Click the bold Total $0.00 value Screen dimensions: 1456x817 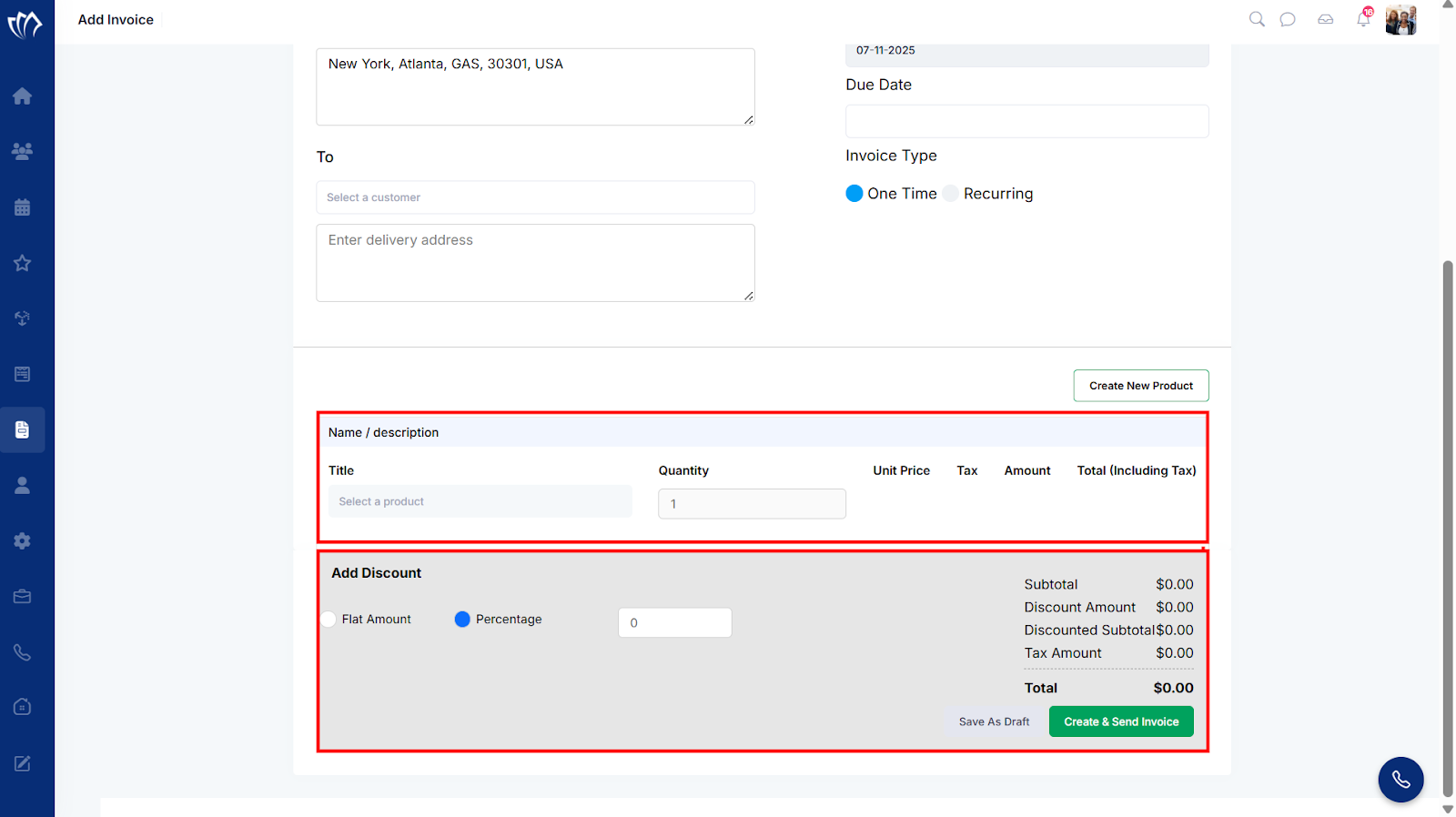coord(1173,688)
